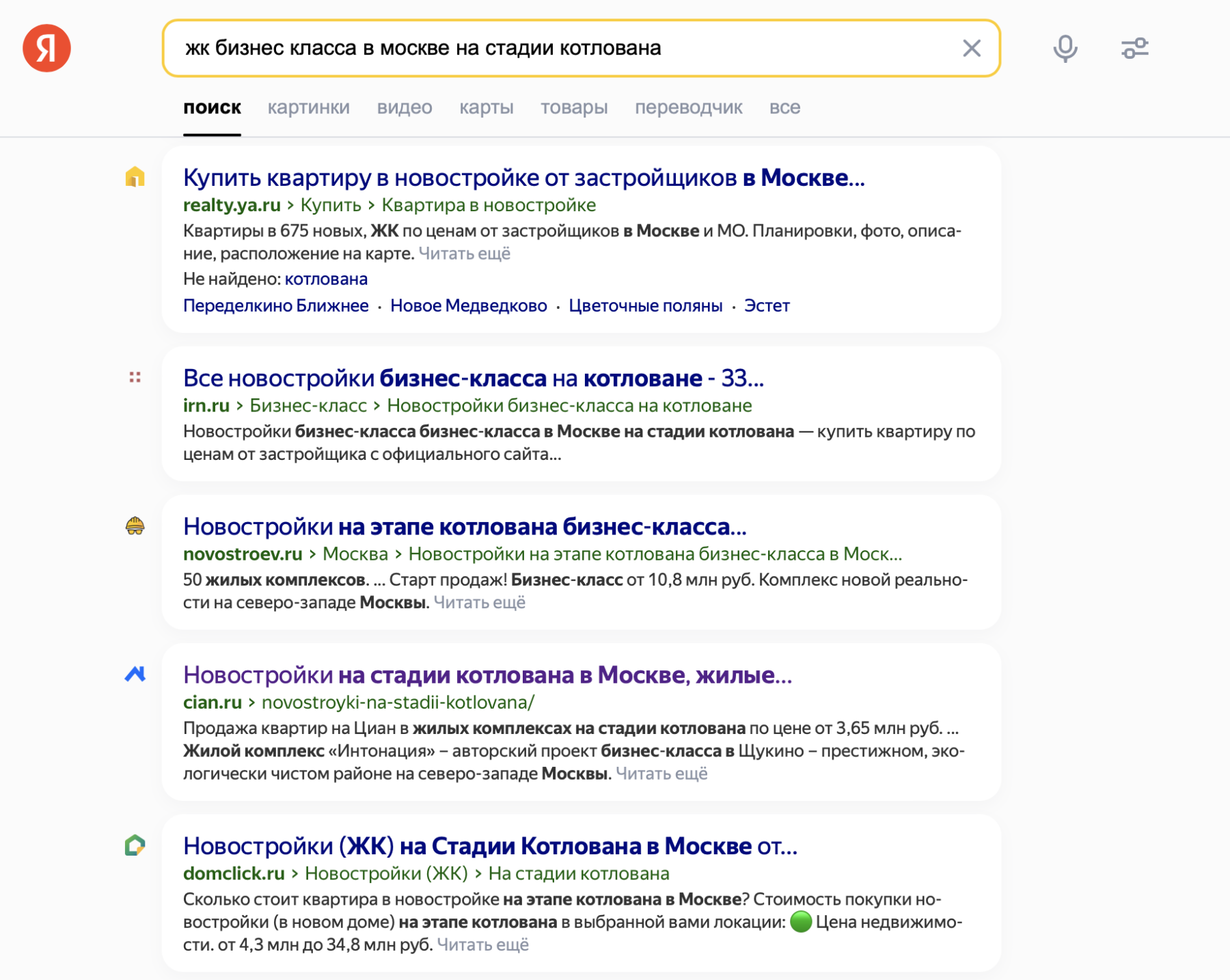The width and height of the screenshot is (1230, 980).
Task: Open the cian.ru domain link
Action: [212, 702]
